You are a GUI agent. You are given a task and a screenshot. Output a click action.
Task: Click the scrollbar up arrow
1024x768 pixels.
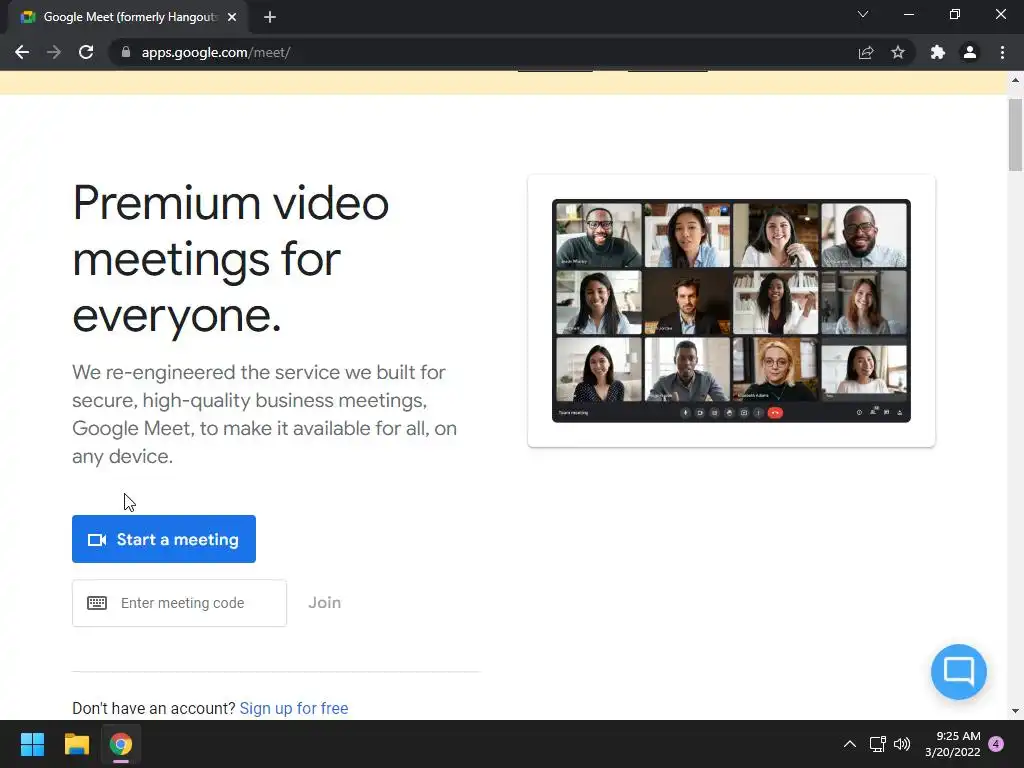click(x=1015, y=80)
